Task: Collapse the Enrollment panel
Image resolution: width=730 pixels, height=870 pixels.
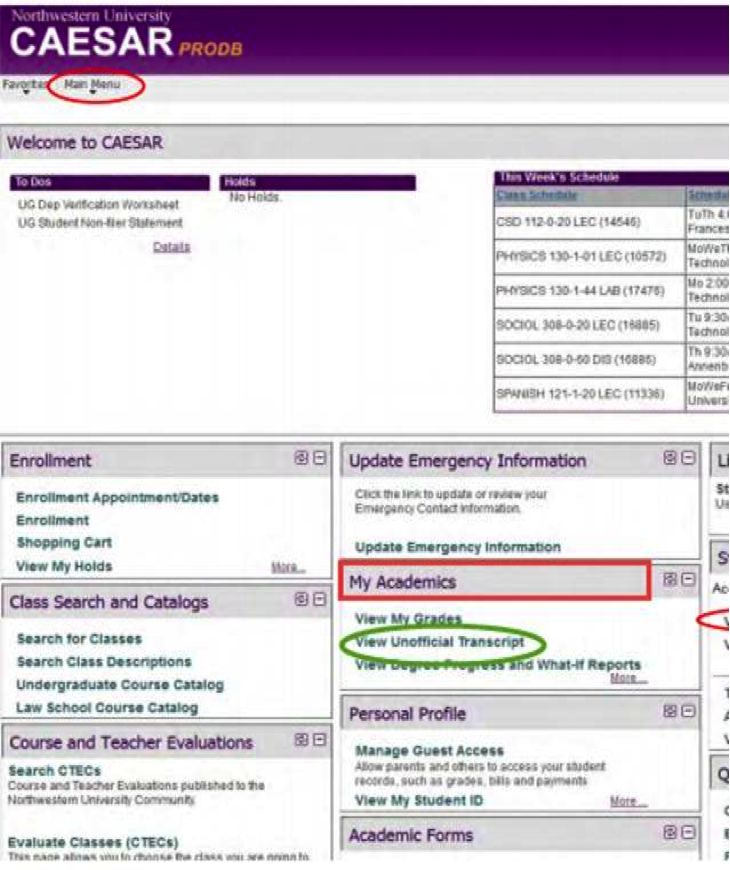Action: click(x=320, y=458)
